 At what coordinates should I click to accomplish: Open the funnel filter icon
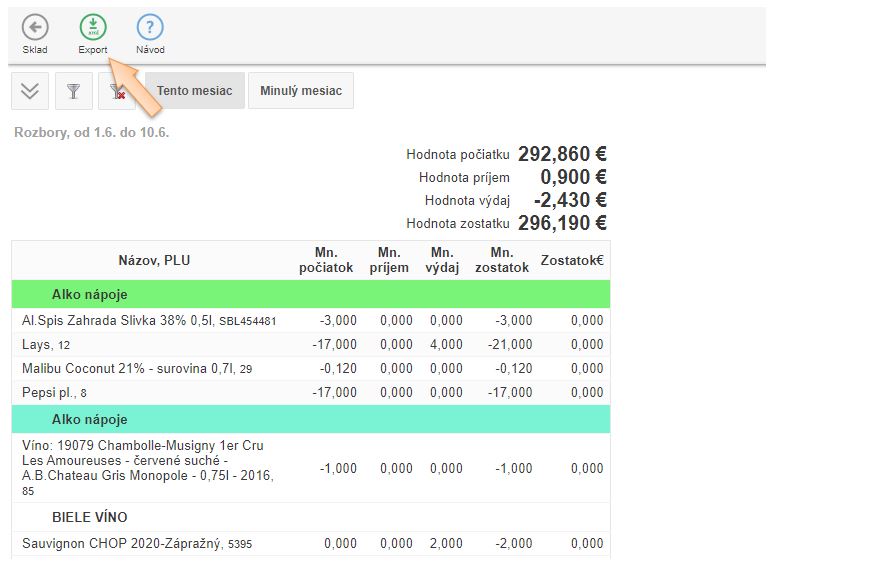[73, 91]
